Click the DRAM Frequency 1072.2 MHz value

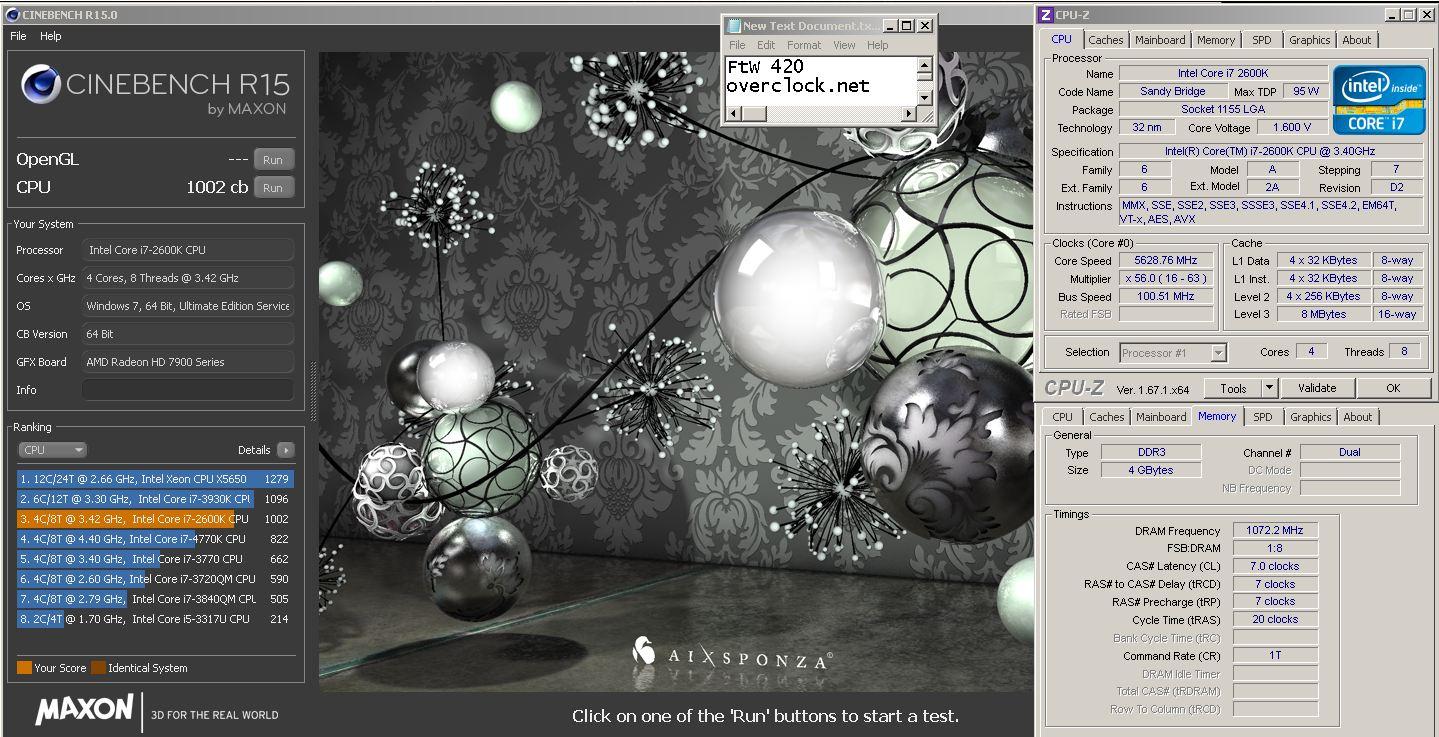pos(1275,531)
